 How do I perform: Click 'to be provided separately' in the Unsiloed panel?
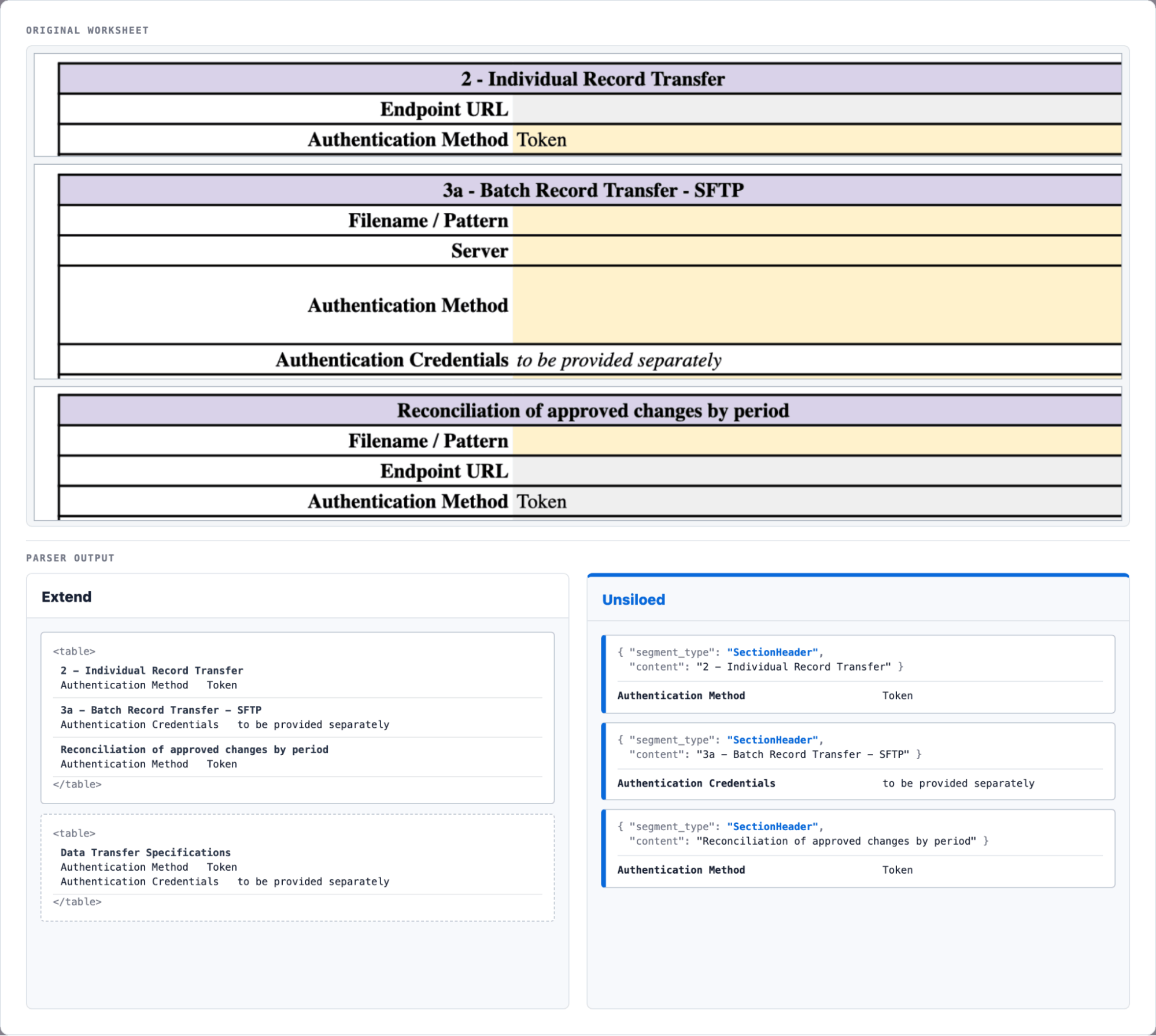tap(958, 783)
